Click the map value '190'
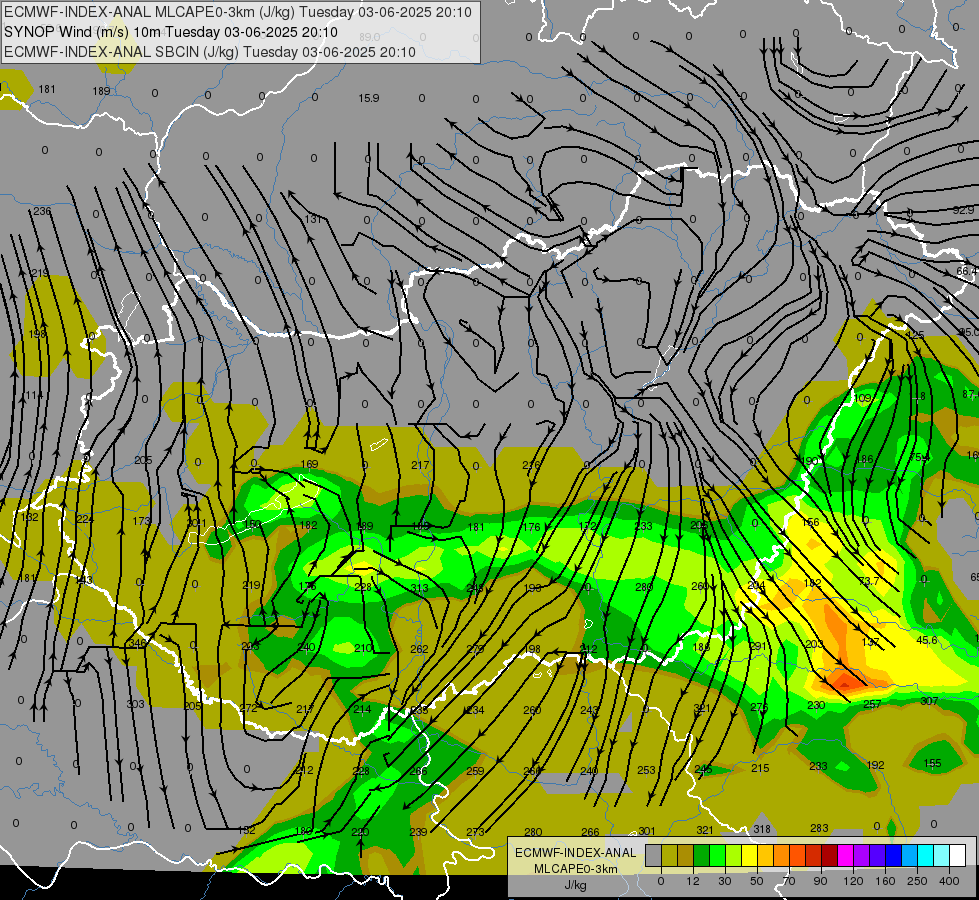 click(810, 461)
